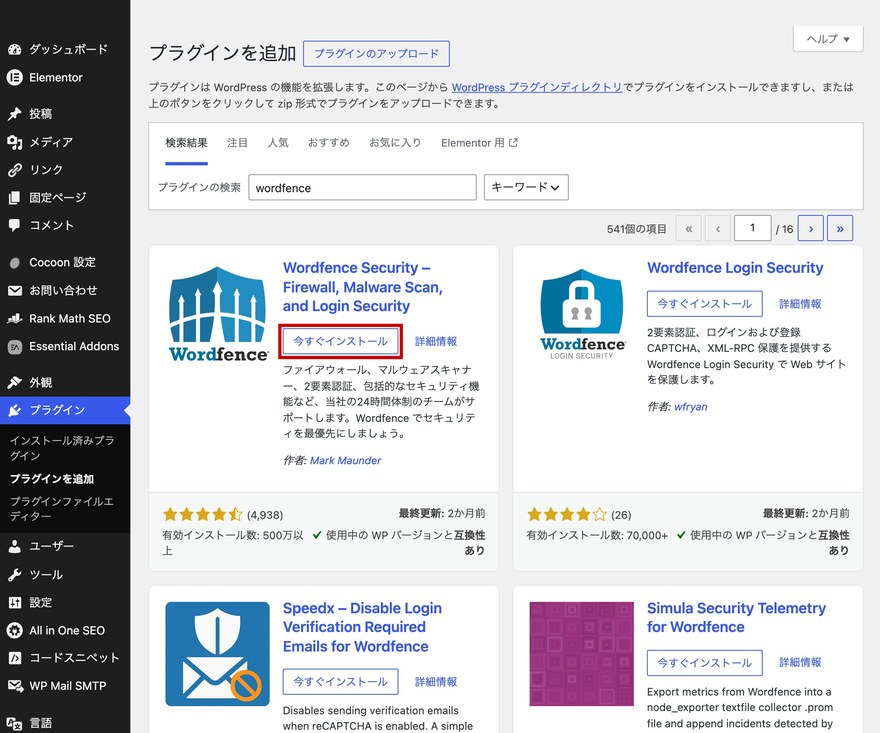Click the All in One SEO gear icon
The width and height of the screenshot is (880, 733).
click(x=15, y=630)
